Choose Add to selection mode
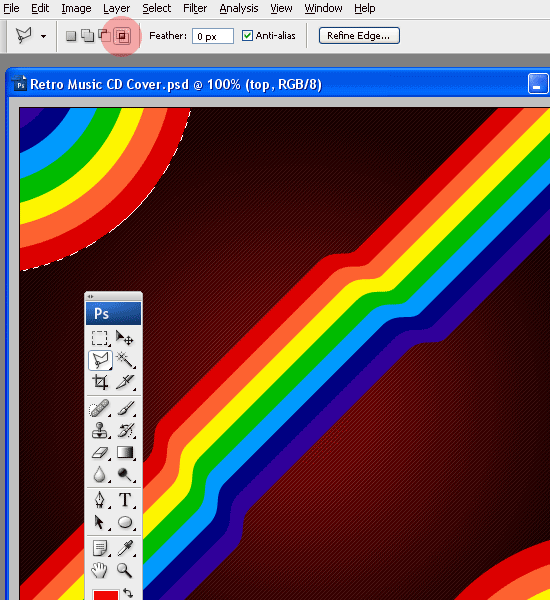550x600 pixels. (x=87, y=36)
